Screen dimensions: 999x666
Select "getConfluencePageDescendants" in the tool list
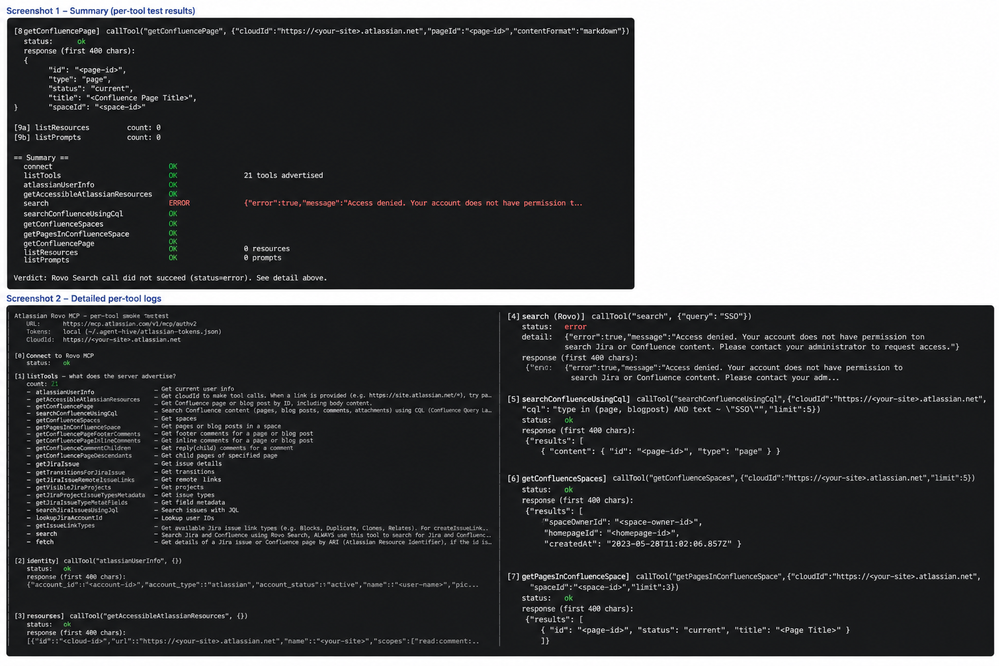83,456
